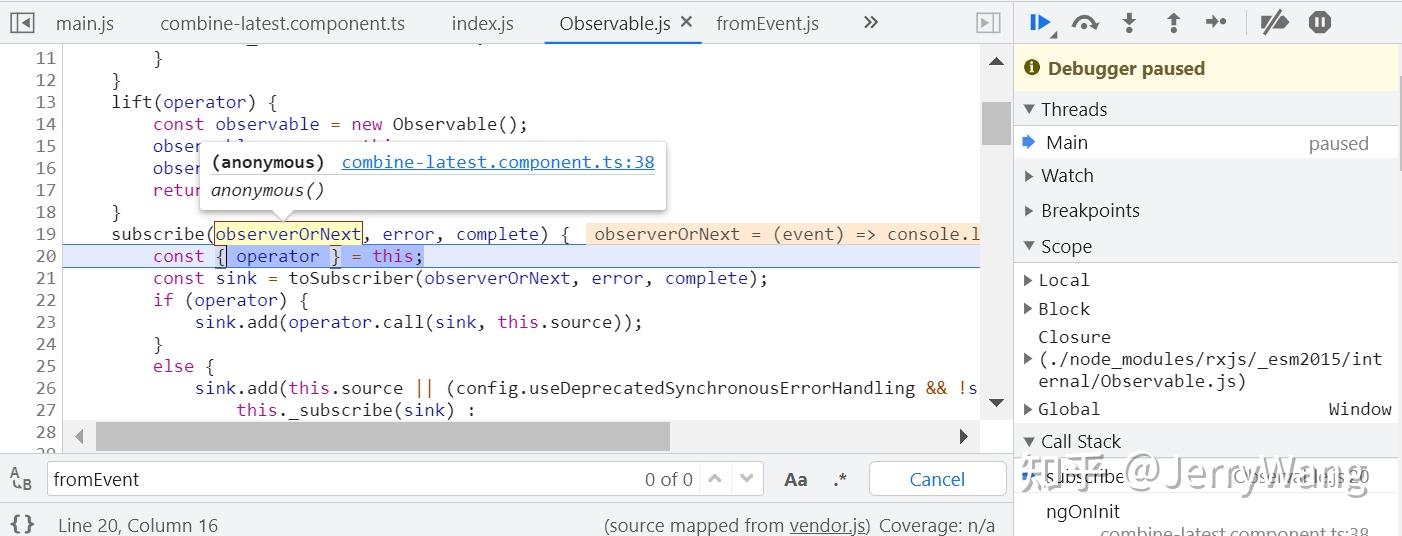
Task: Switch to index.js tab
Action: [x=483, y=23]
